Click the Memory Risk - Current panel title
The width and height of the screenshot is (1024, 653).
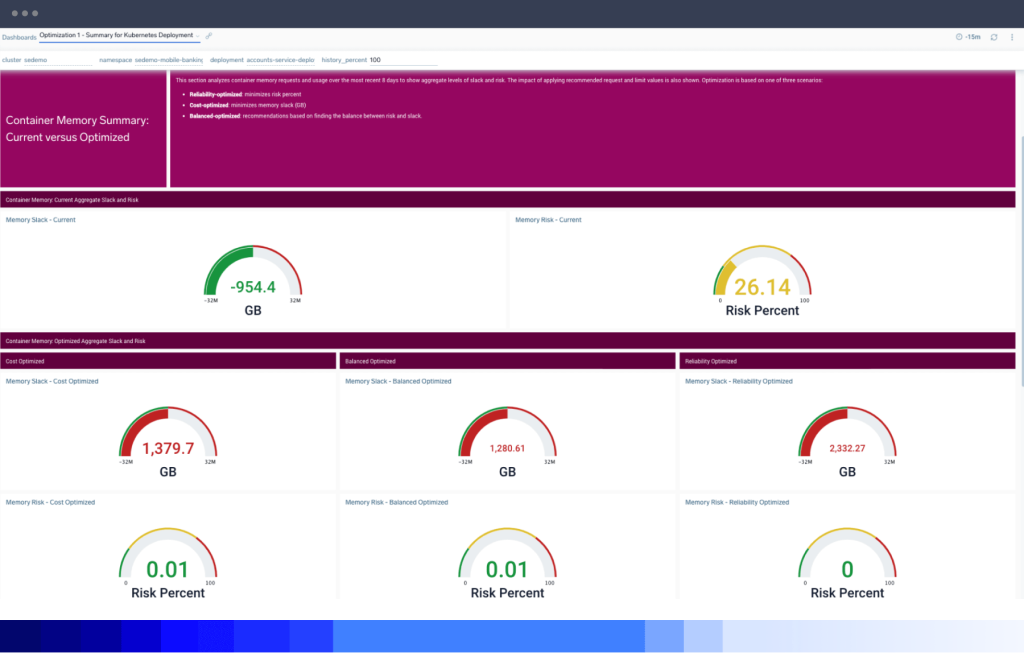pyautogui.click(x=548, y=220)
